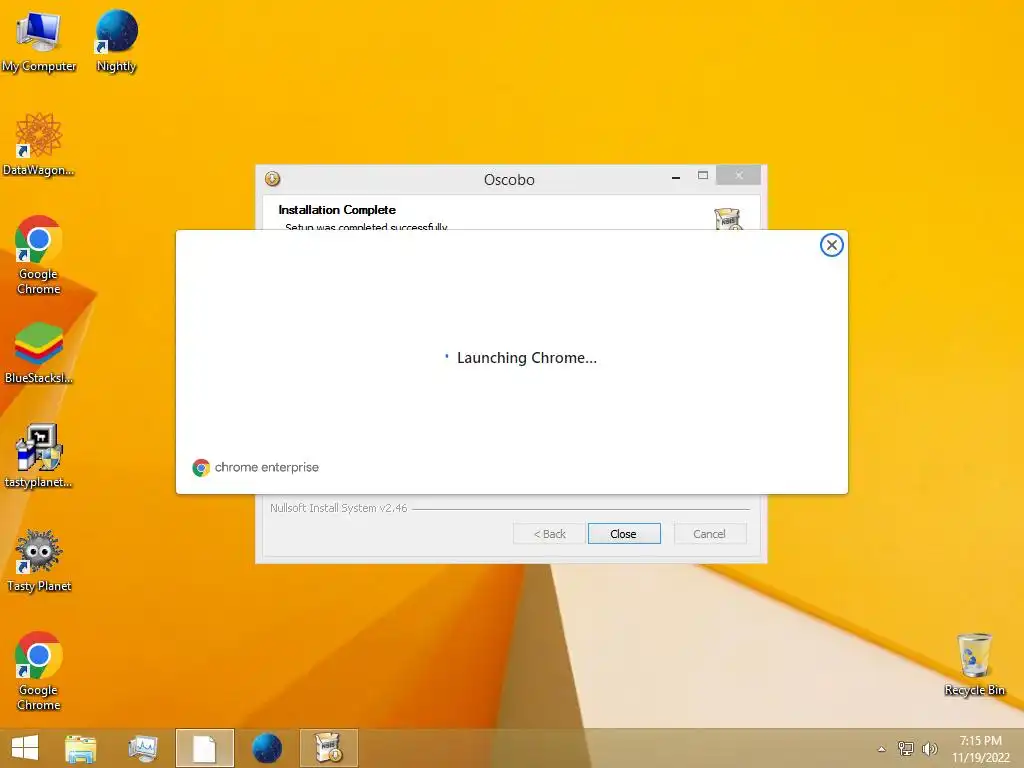Click the NSIS installer box icon in header
This screenshot has height=768, width=1024.
coord(728,219)
